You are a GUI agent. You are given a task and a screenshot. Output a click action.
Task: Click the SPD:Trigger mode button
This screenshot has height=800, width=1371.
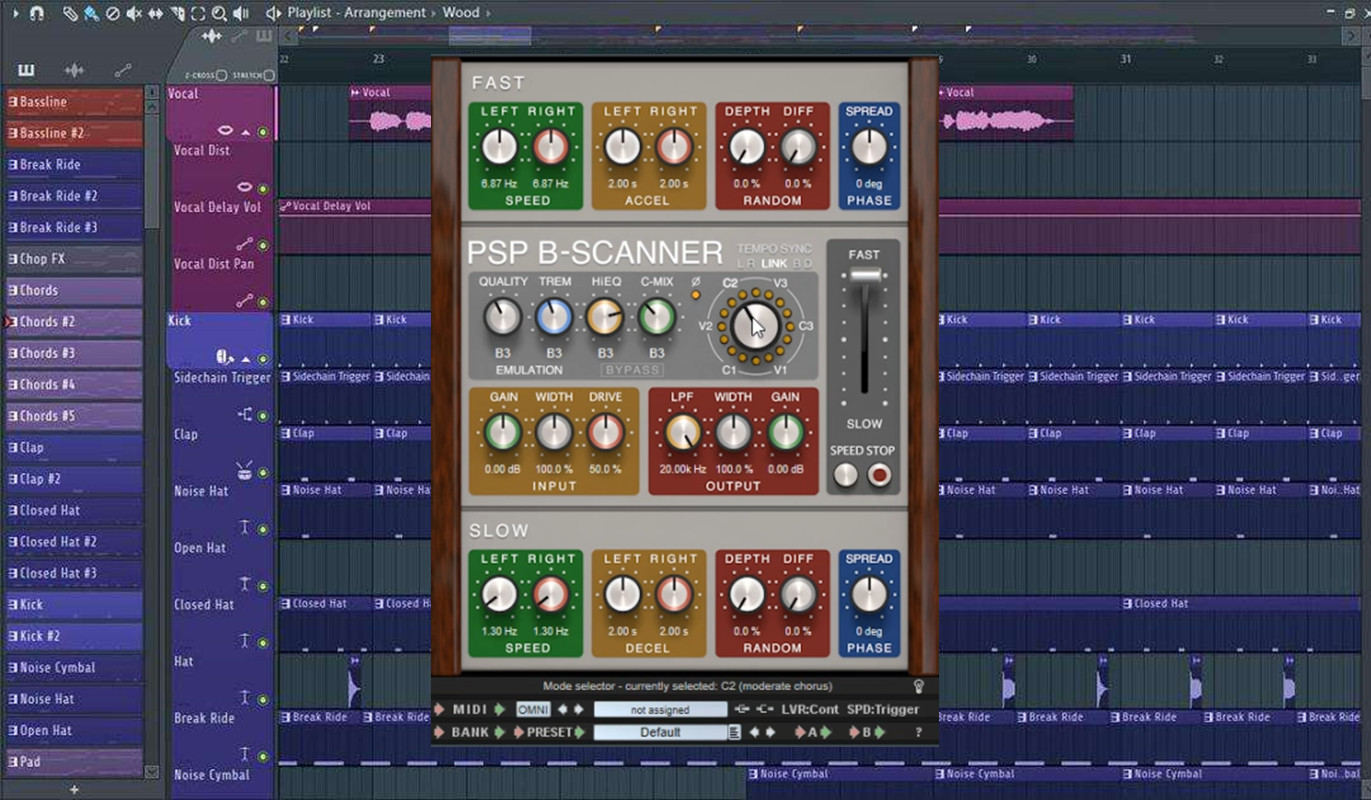(883, 709)
